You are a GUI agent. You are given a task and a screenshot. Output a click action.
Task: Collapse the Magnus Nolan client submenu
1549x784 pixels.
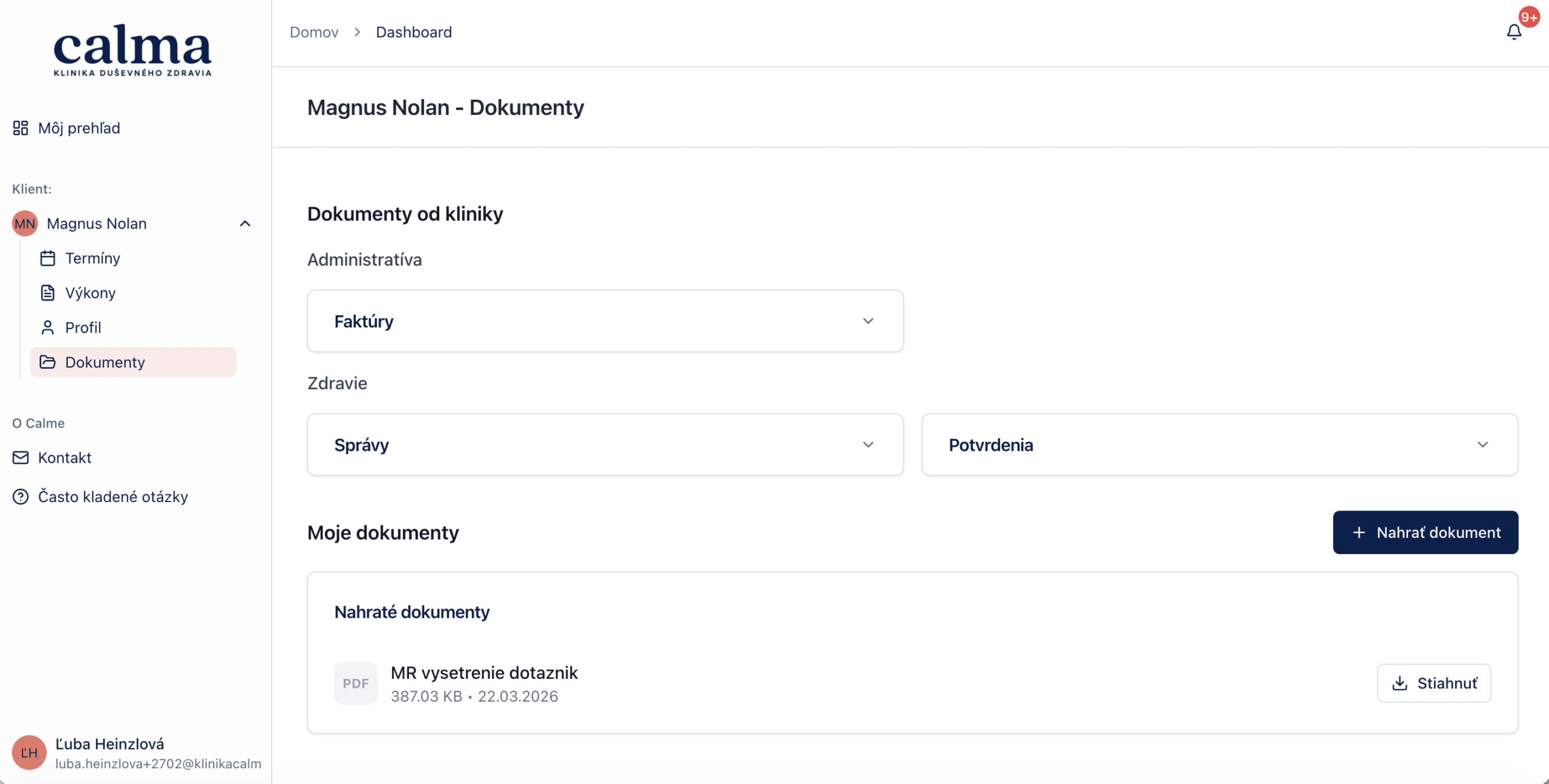[245, 224]
